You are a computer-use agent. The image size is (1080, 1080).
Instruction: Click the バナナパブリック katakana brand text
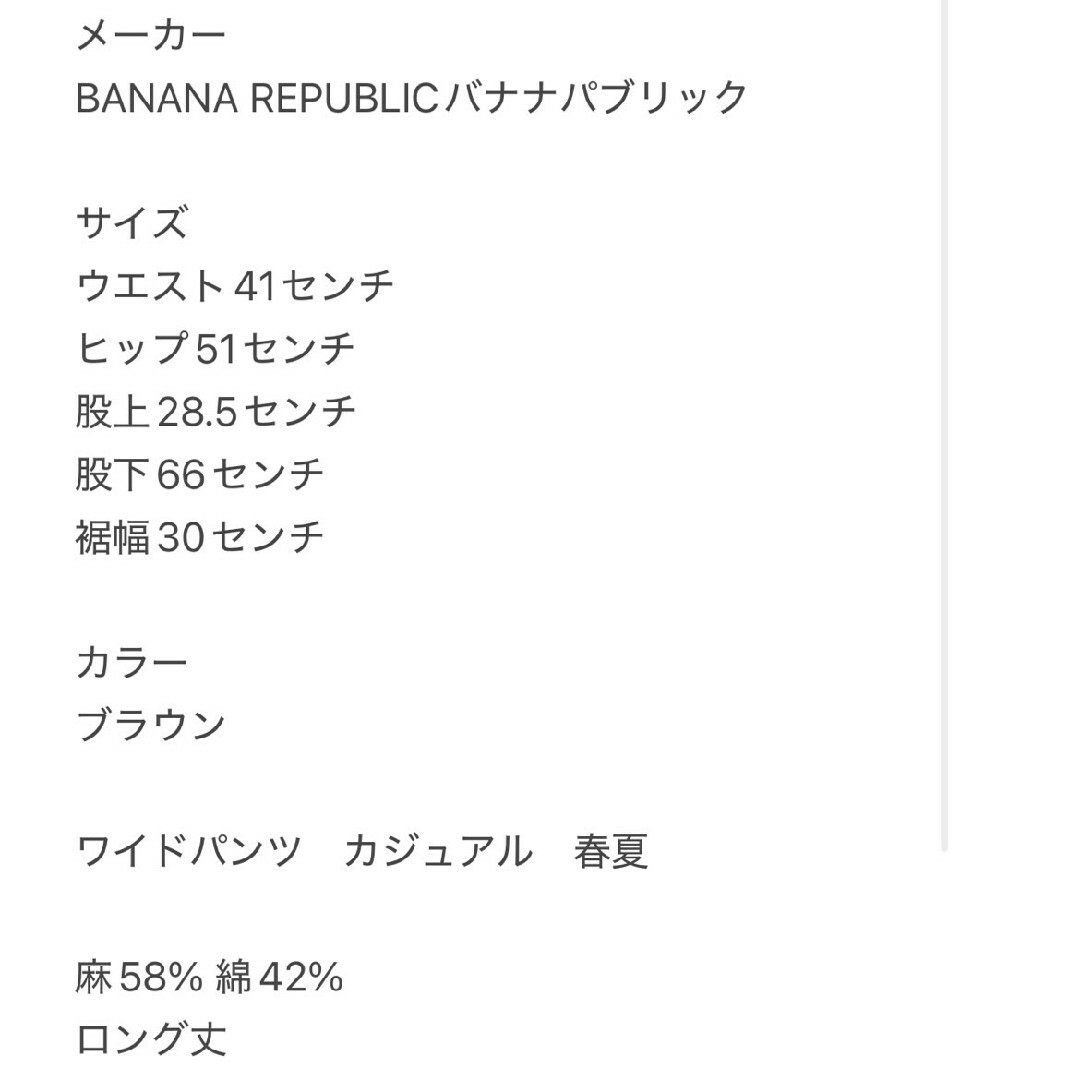point(596,98)
